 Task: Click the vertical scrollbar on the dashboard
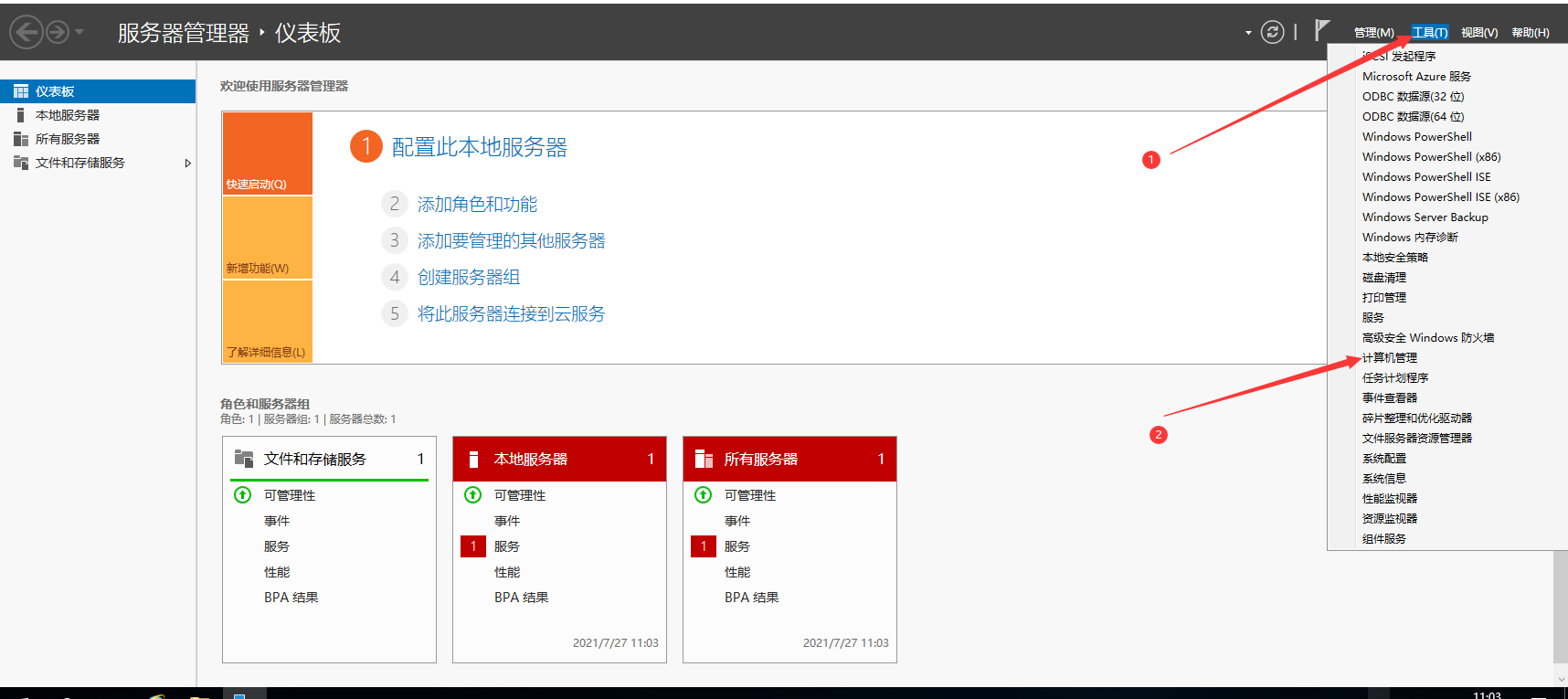tap(1561, 607)
